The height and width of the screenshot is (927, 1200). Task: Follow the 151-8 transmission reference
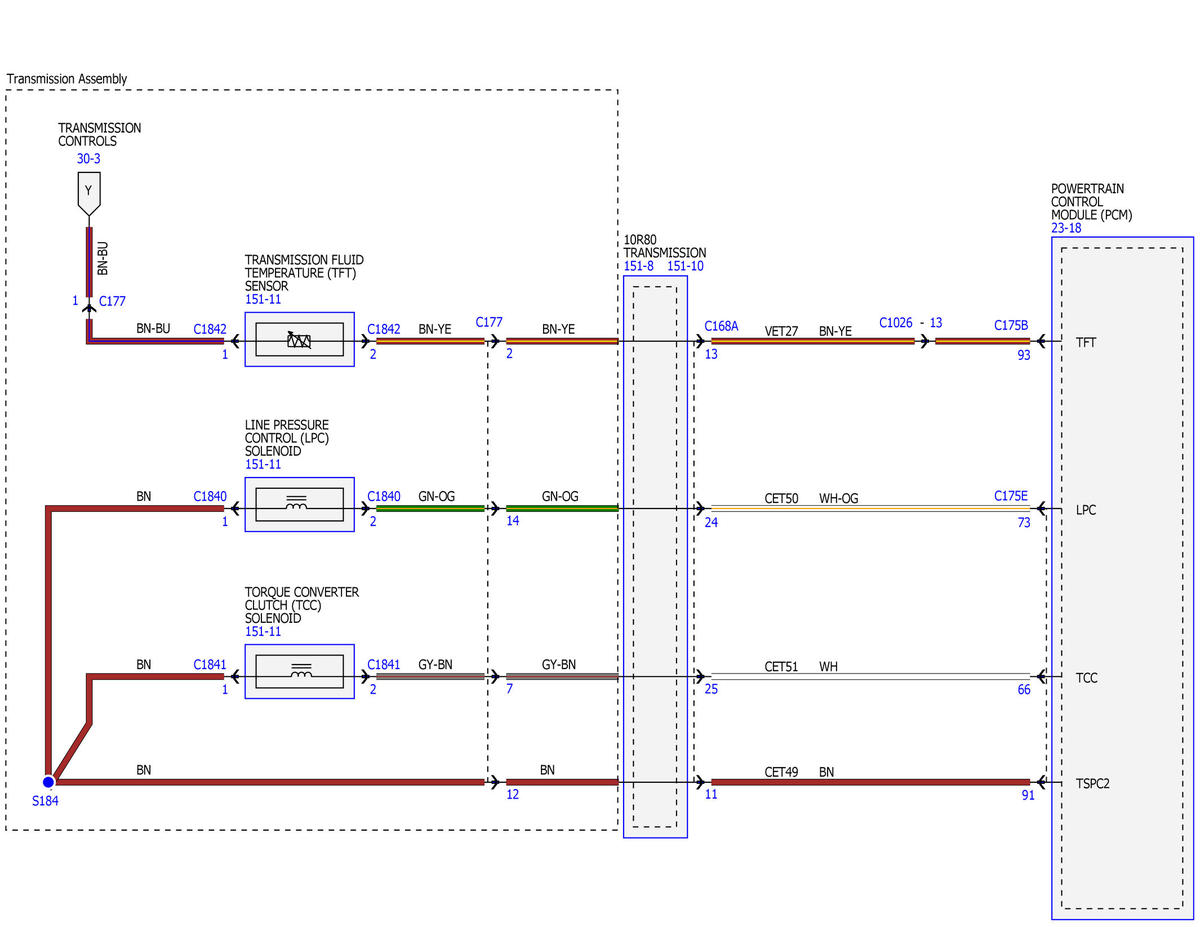point(638,266)
